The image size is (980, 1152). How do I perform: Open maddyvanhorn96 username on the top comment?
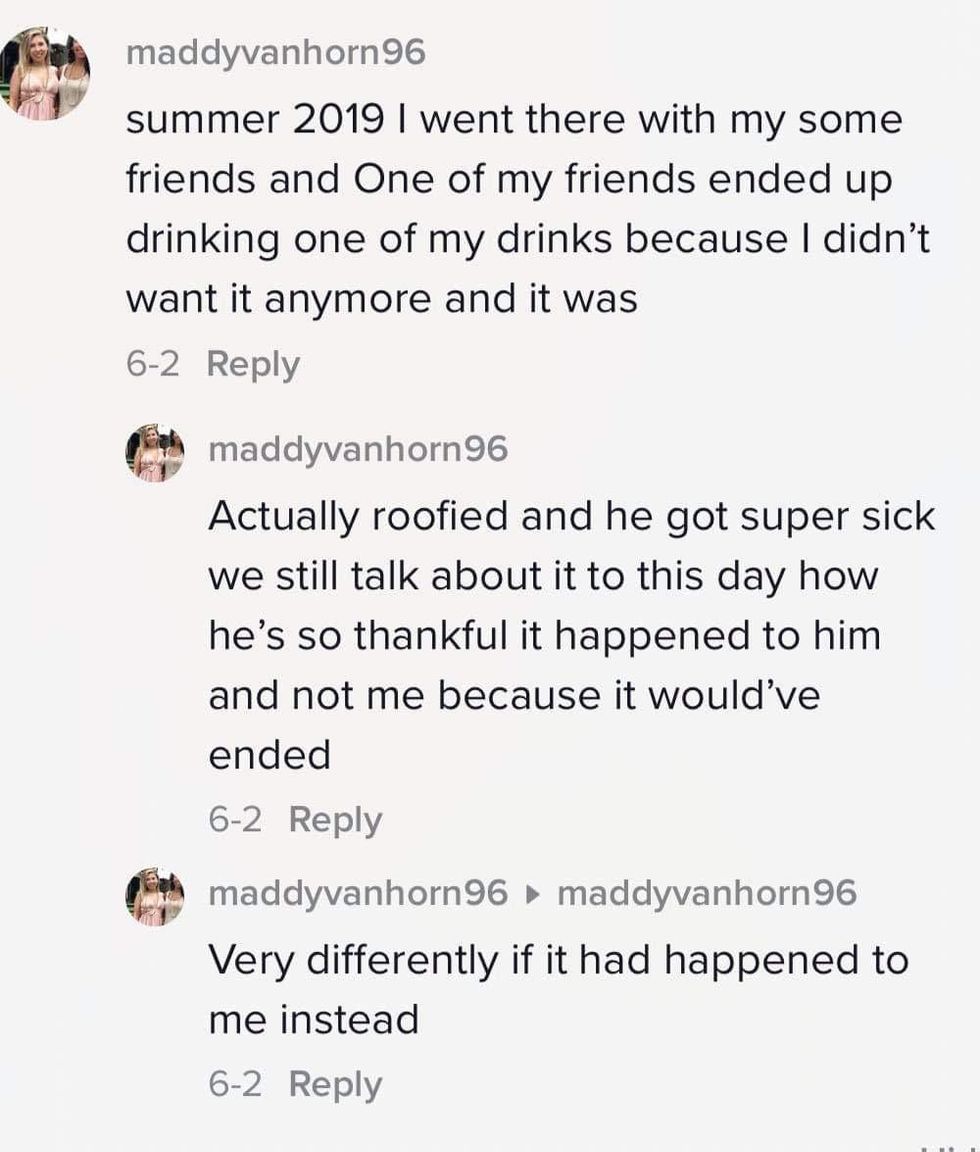[x=275, y=54]
